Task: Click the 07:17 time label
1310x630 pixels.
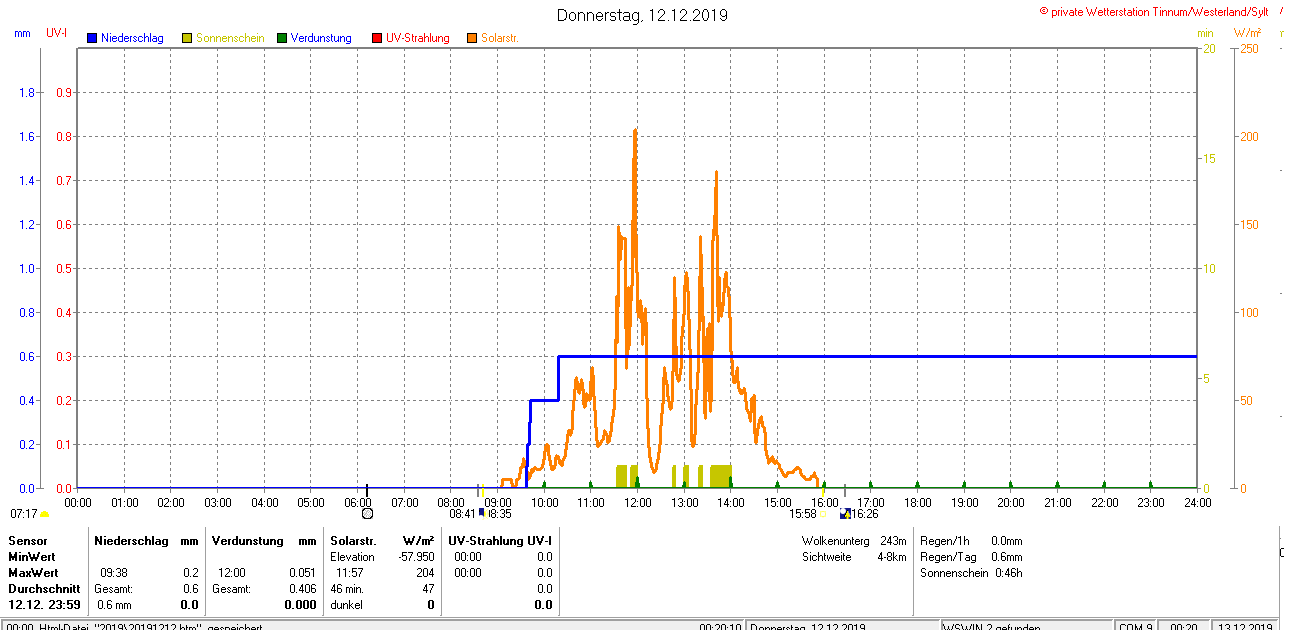Action: [x=24, y=514]
